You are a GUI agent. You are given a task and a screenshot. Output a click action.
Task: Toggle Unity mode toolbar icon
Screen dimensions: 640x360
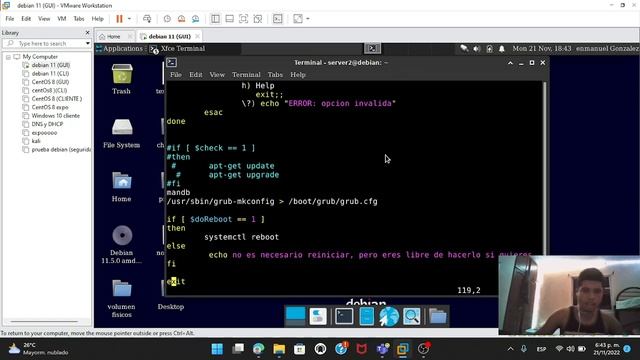[x=258, y=19]
